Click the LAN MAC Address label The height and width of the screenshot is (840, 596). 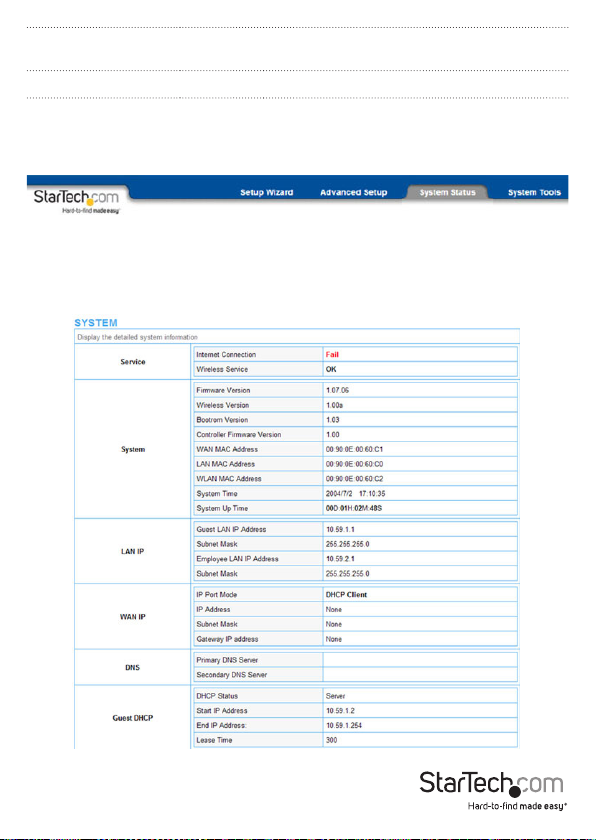[225, 464]
